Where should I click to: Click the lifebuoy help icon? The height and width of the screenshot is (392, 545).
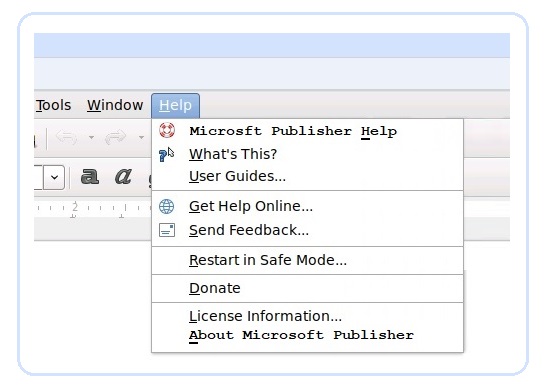167,130
